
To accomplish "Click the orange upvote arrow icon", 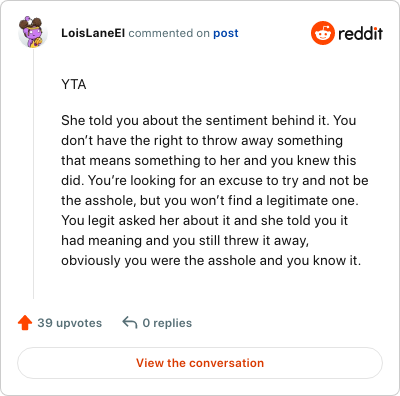I will click(x=25, y=323).
